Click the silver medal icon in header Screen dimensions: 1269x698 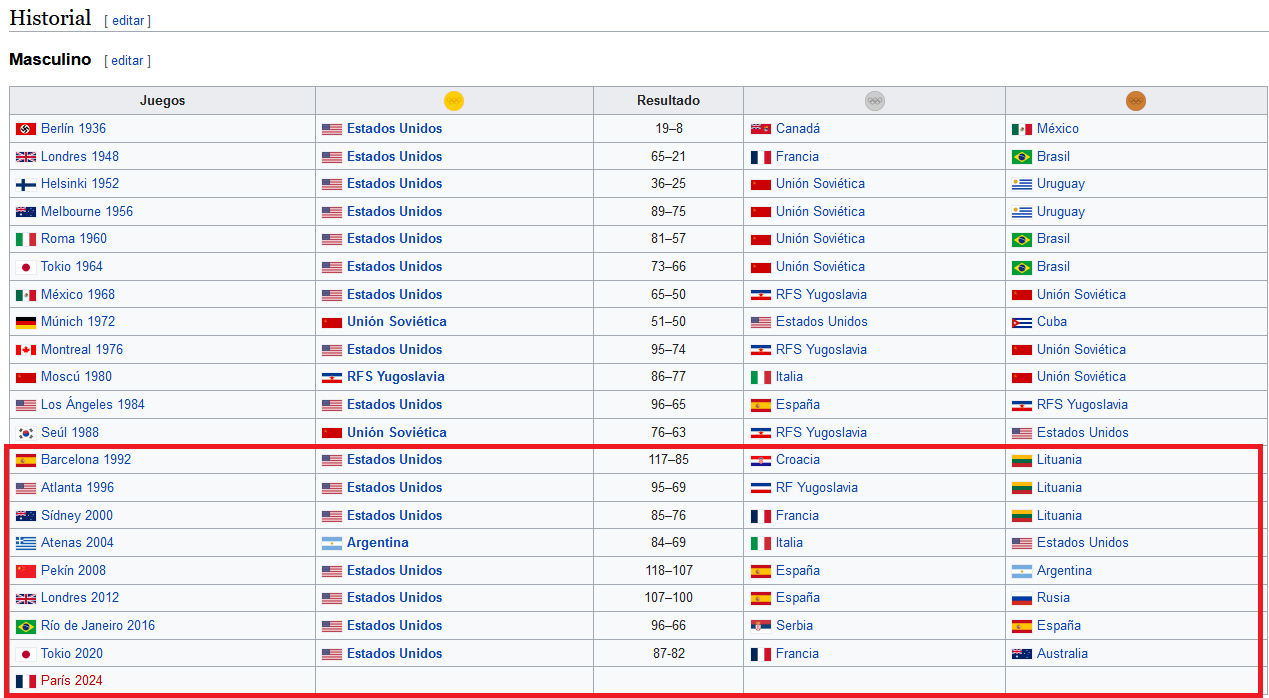tap(875, 101)
